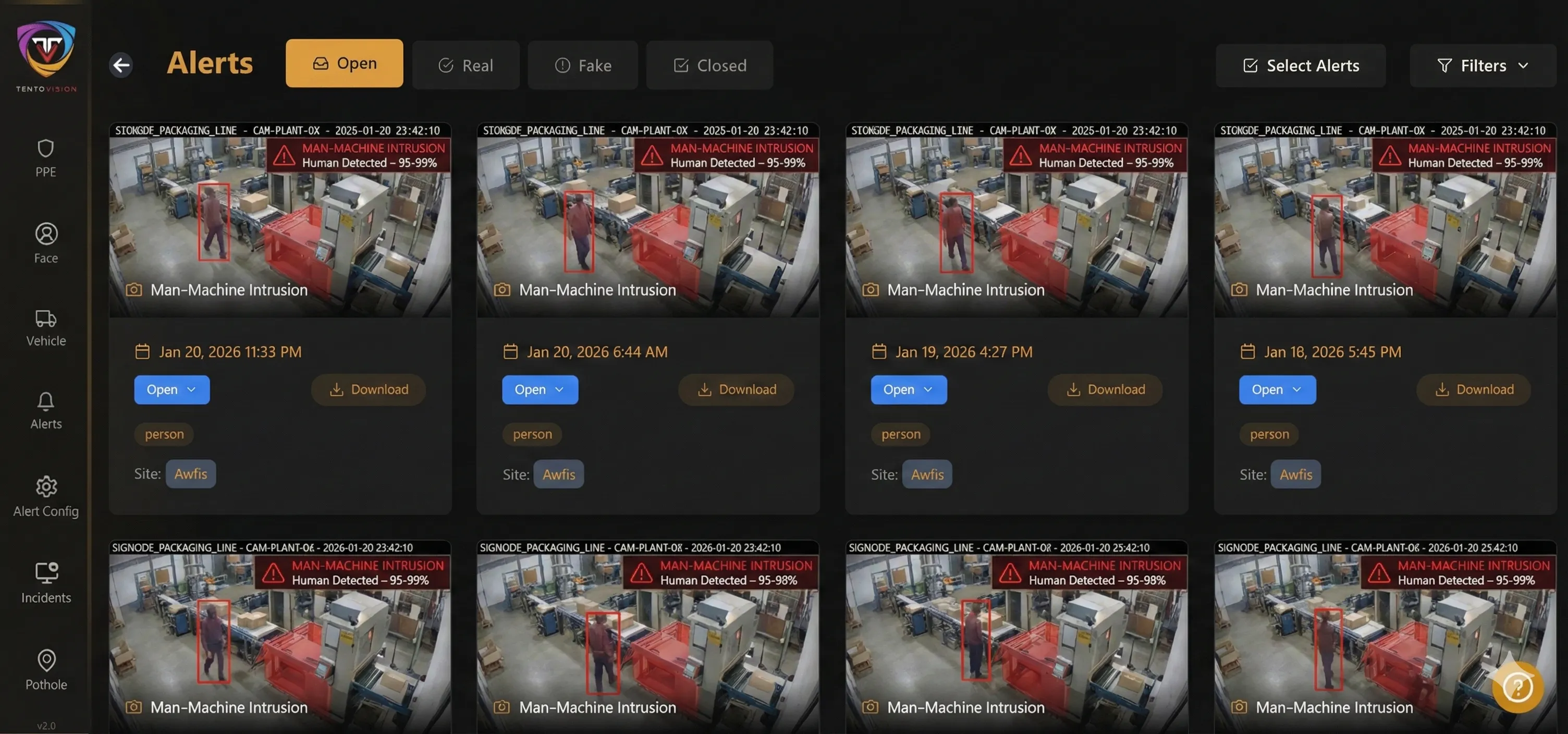View the Incidents panel

point(46,582)
